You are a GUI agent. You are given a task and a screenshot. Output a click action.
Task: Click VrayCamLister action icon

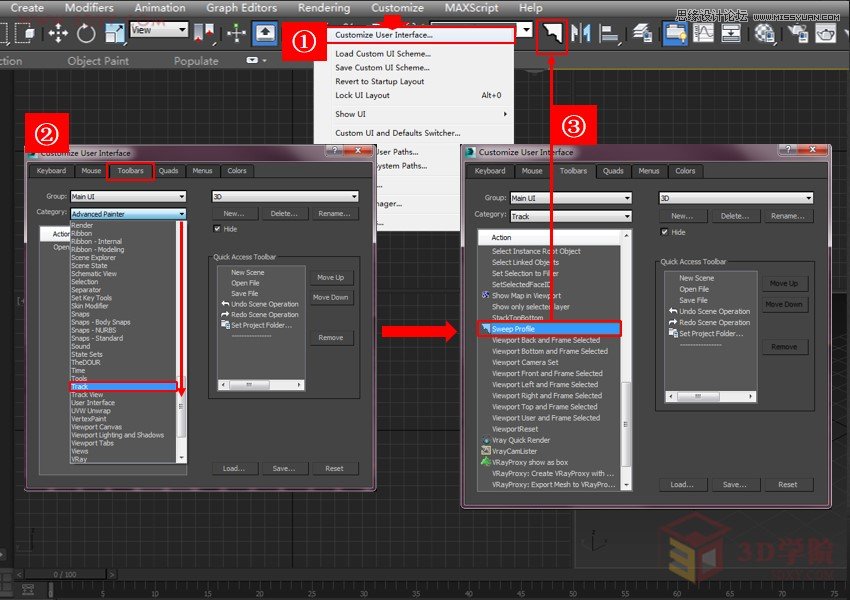[x=486, y=451]
